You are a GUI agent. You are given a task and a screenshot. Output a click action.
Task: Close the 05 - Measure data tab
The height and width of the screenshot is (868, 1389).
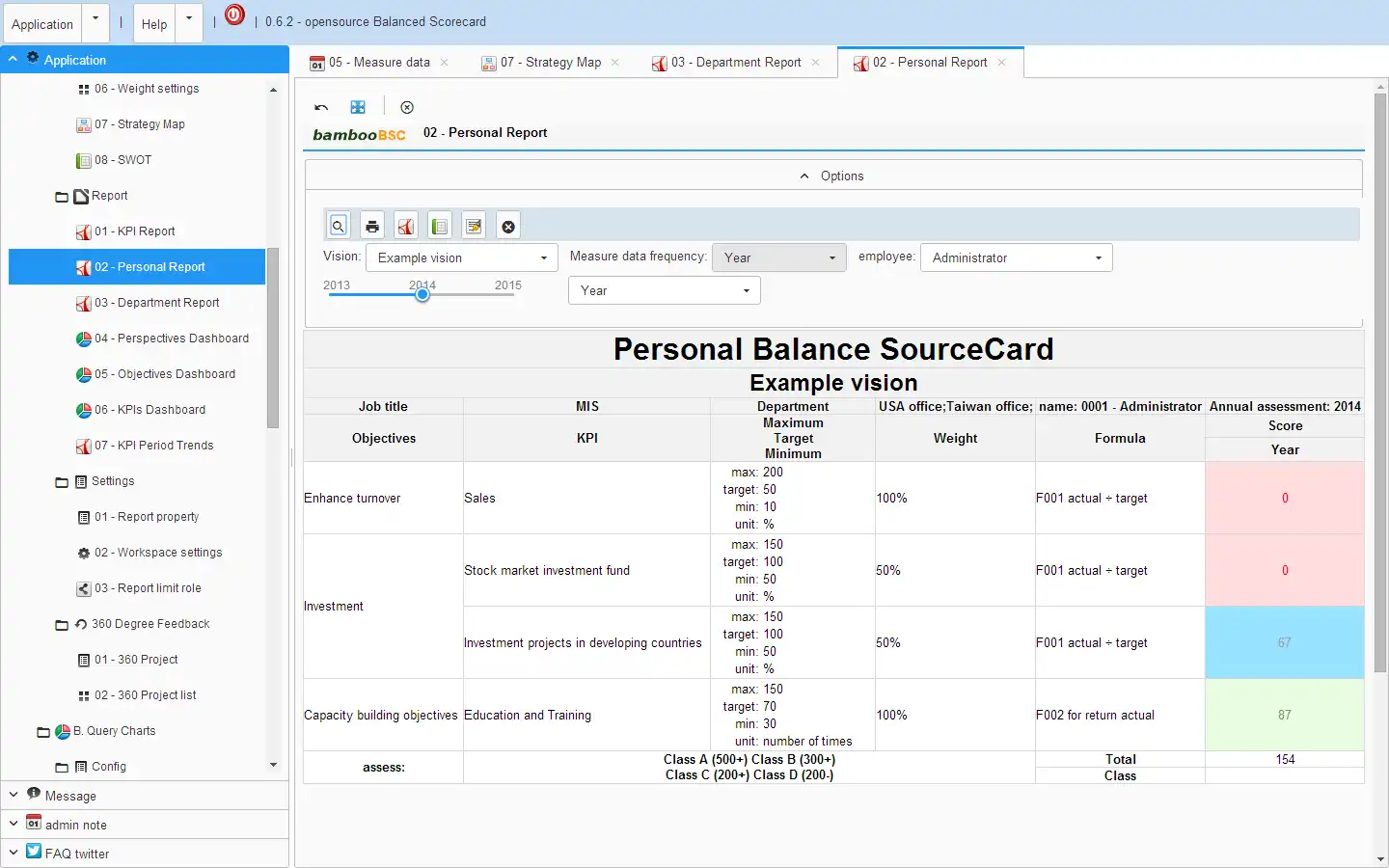point(445,63)
